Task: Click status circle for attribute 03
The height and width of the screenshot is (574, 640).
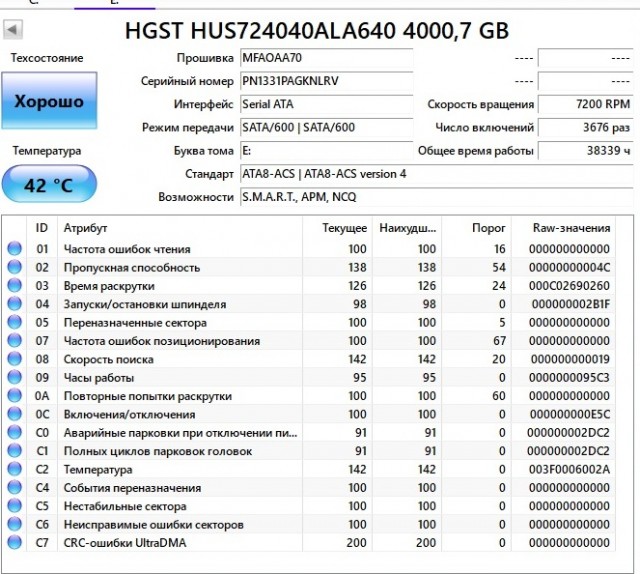Action: click(x=15, y=285)
